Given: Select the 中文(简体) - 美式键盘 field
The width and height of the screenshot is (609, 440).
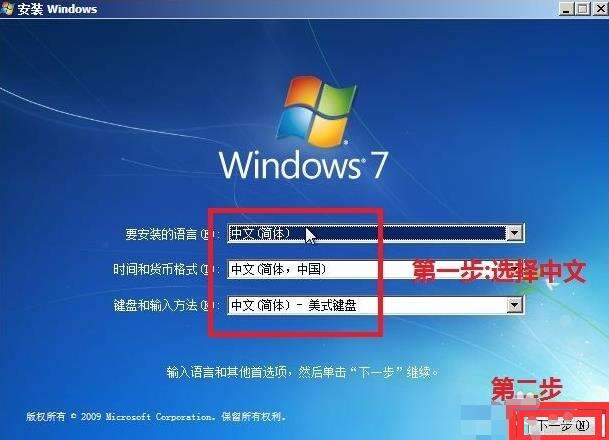Looking at the screenshot, I should (x=376, y=305).
